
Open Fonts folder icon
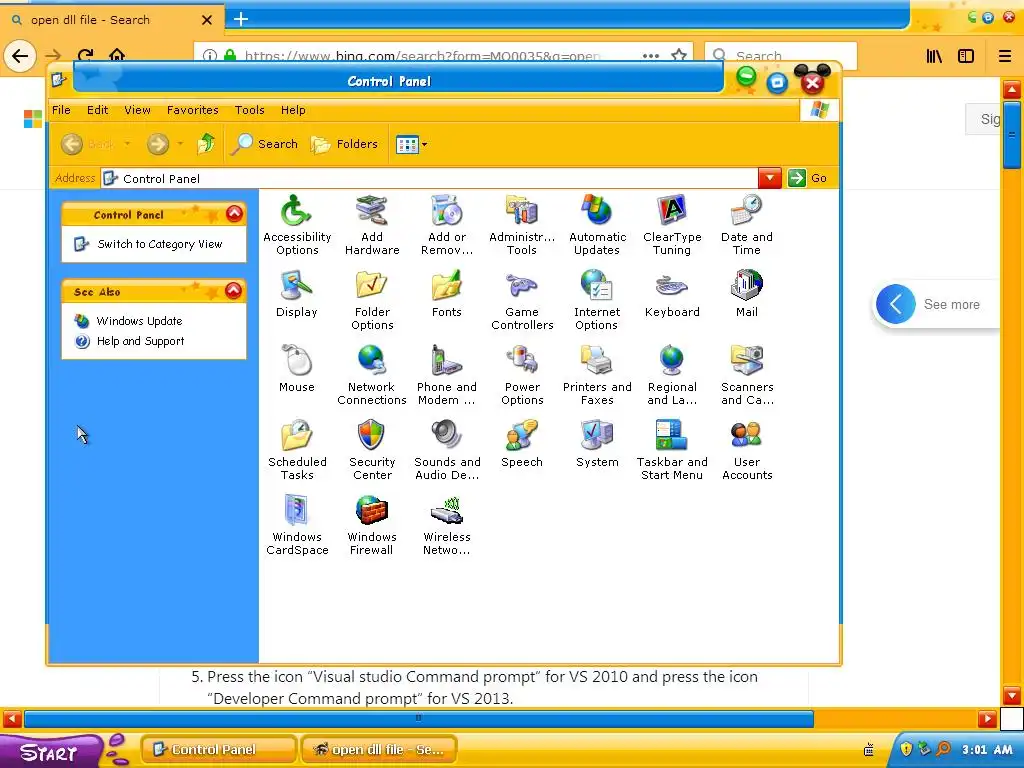click(447, 293)
